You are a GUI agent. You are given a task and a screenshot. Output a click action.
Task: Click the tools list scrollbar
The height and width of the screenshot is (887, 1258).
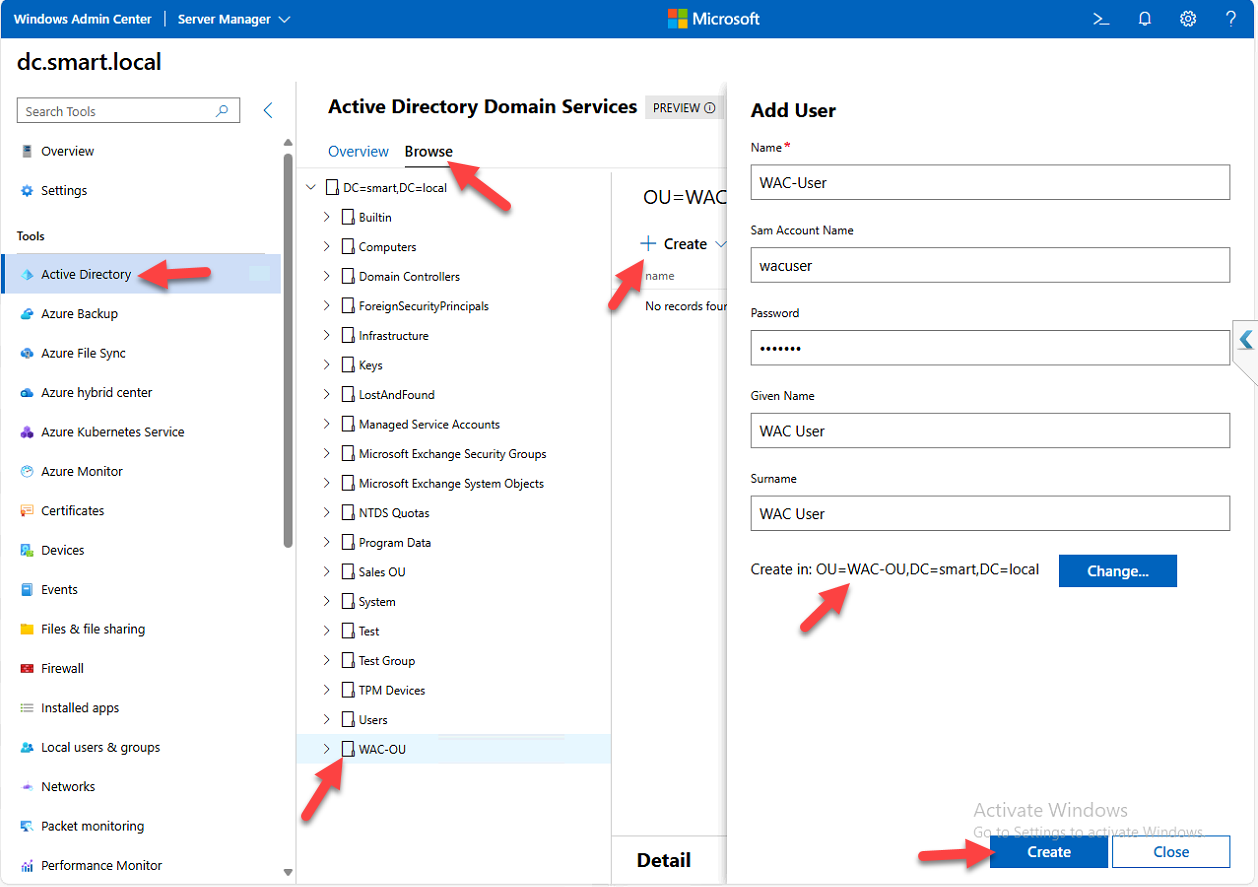[x=288, y=350]
